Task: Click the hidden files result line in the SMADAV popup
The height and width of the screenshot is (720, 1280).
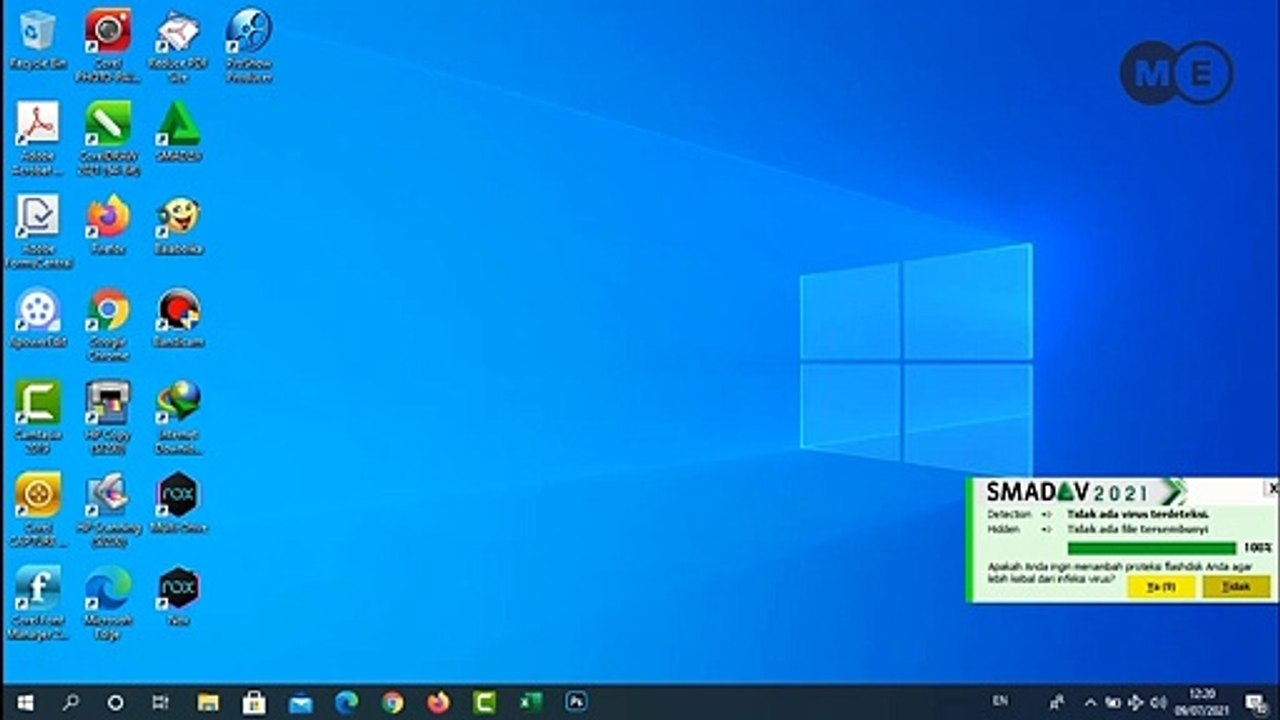Action: point(1138,529)
